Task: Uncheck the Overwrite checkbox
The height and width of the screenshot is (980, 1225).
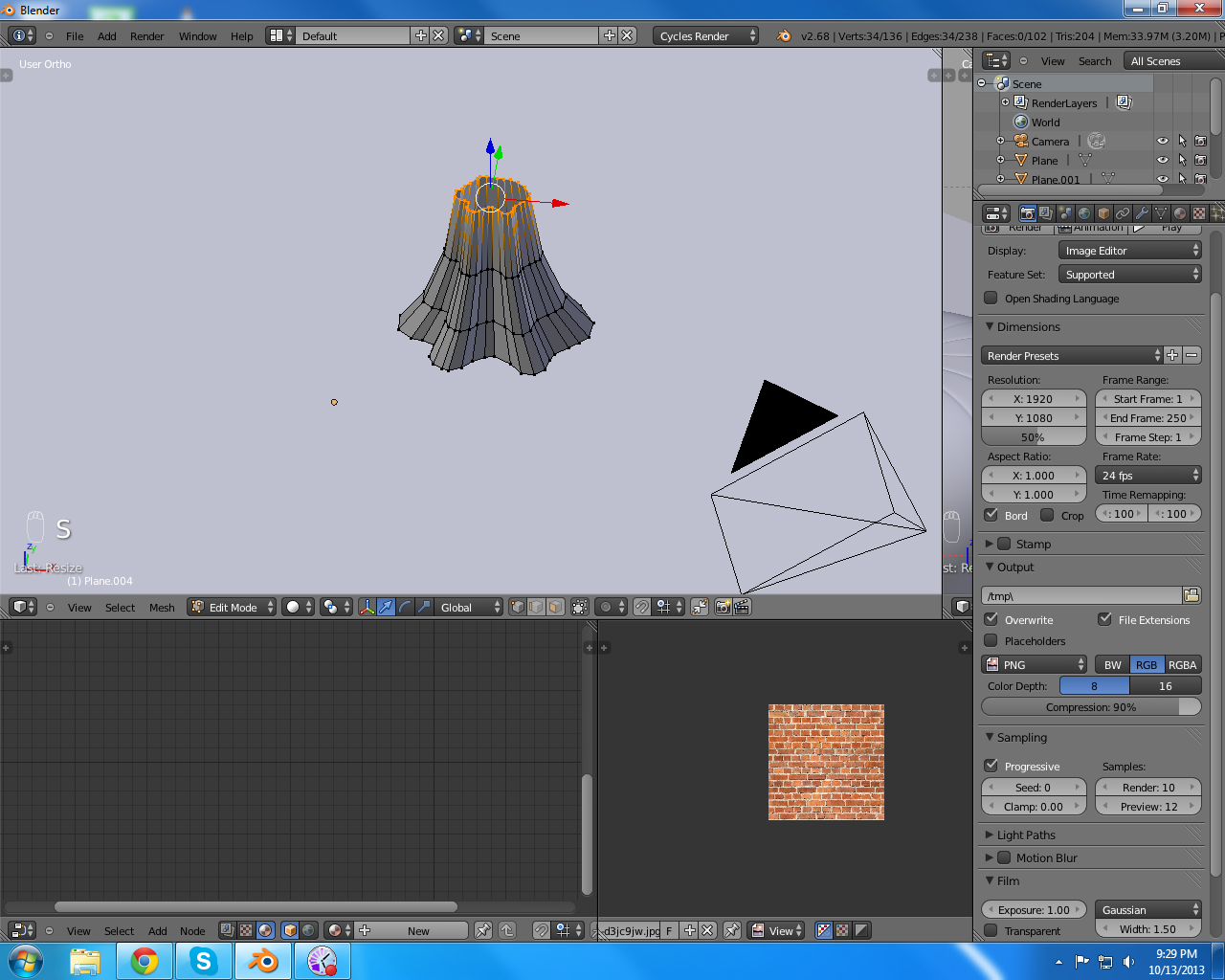Action: pos(991,619)
